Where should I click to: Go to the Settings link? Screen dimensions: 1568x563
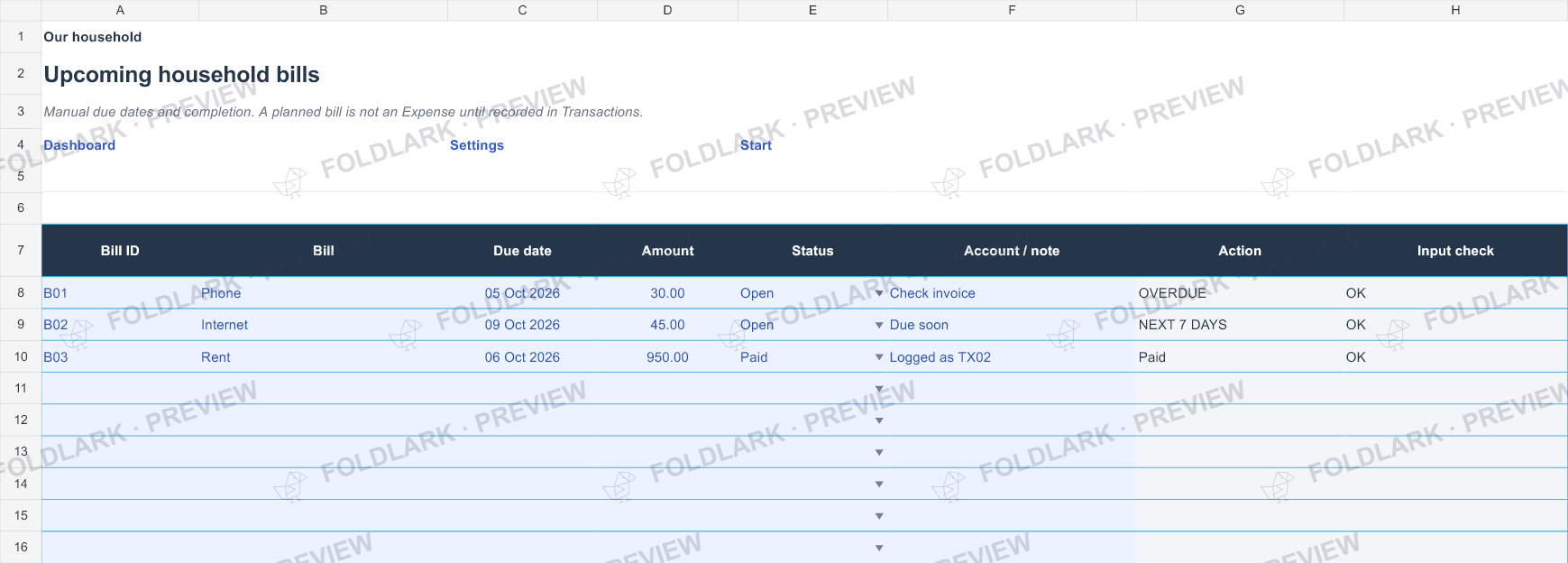477,145
